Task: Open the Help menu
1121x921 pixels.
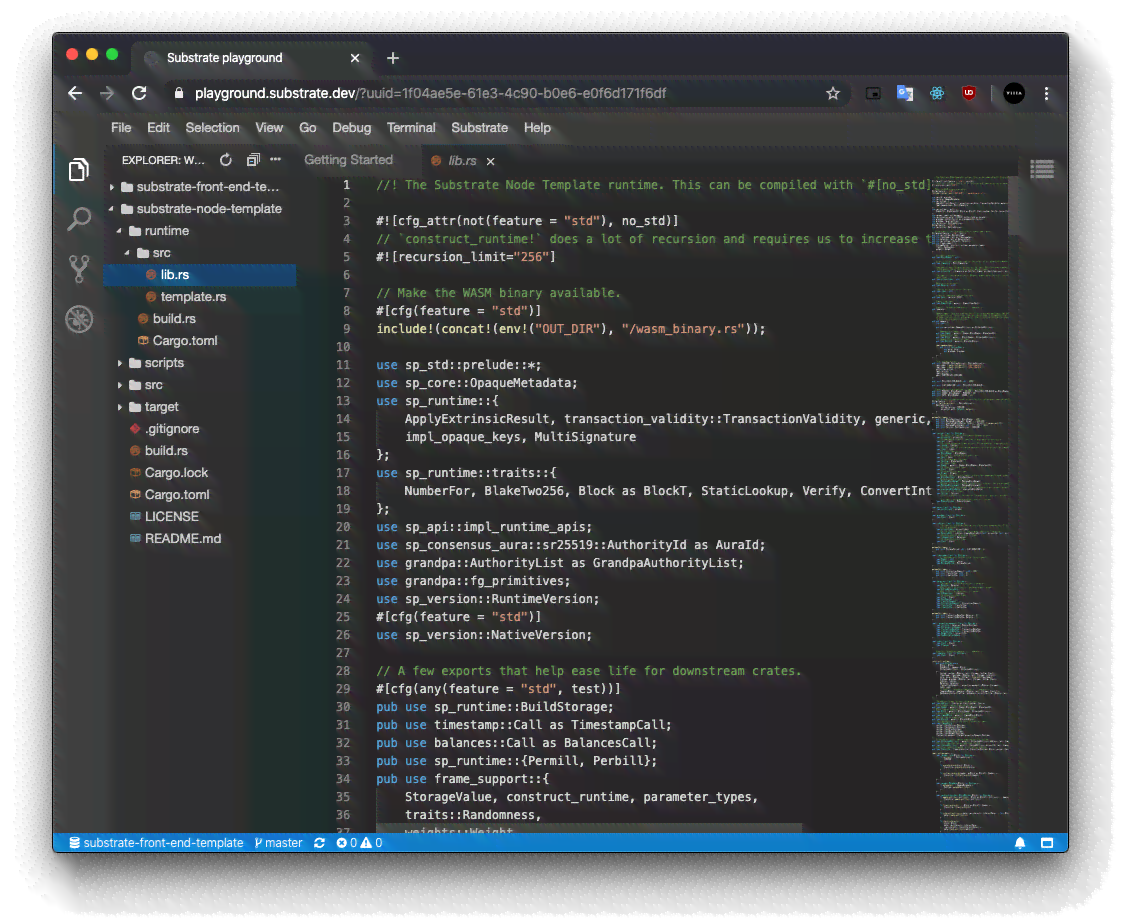Action: coord(537,128)
